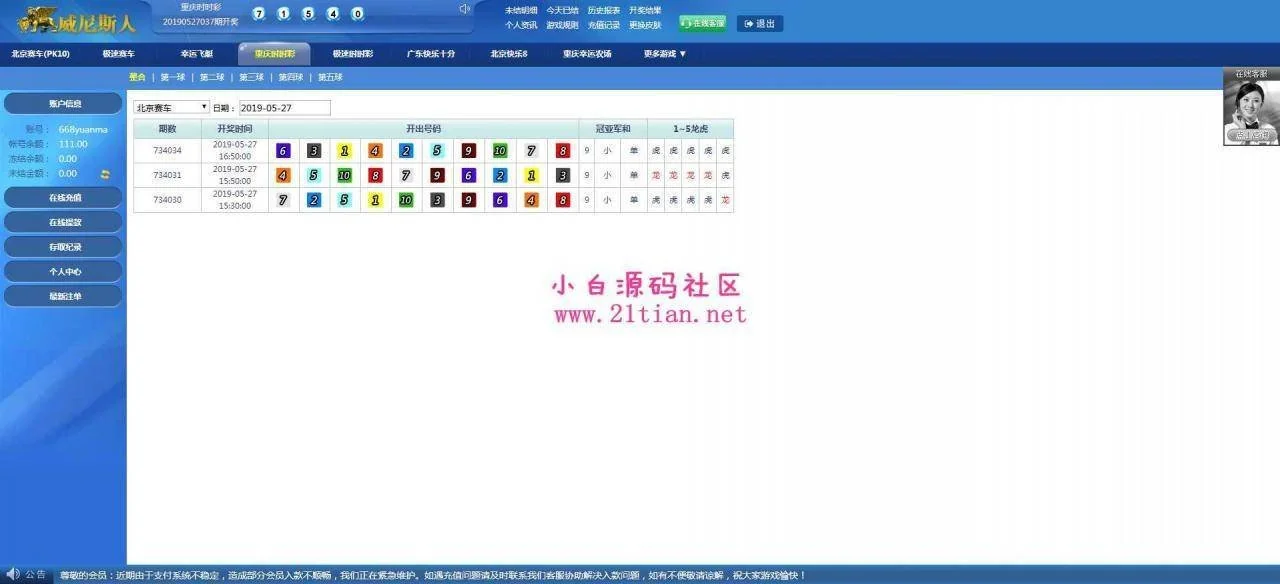Click the 游戏规则 link in header
Image resolution: width=1280 pixels, height=584 pixels.
(x=562, y=25)
